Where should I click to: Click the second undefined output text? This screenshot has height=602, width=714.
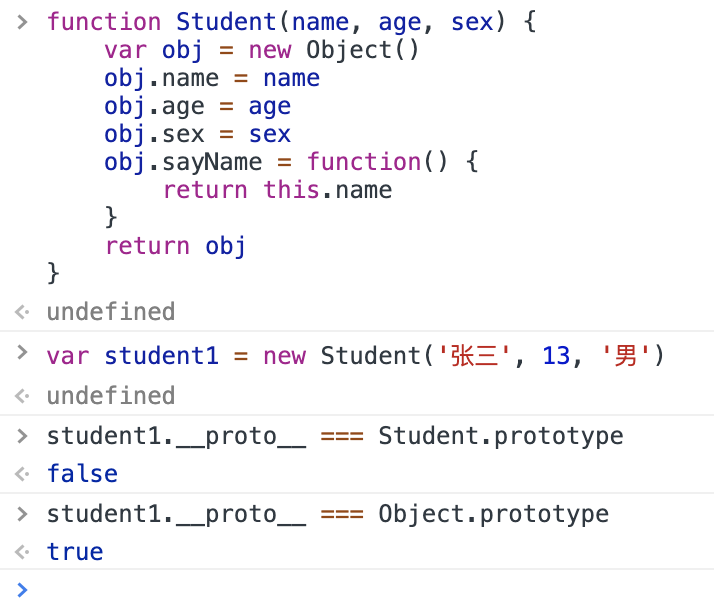pyautogui.click(x=111, y=396)
